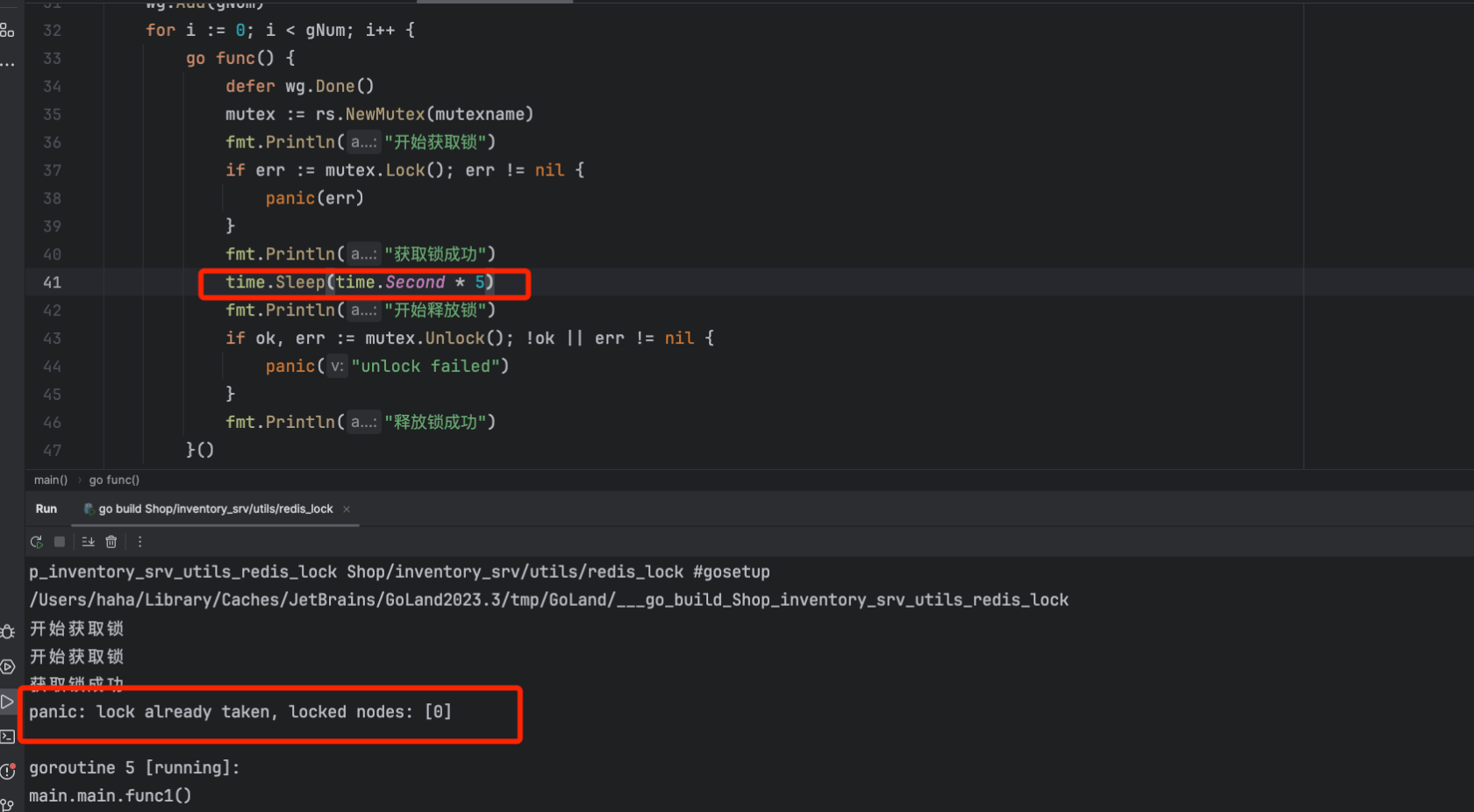The width and height of the screenshot is (1474, 812).
Task: Click the Go gopher icon on run tab
Action: tap(89, 509)
